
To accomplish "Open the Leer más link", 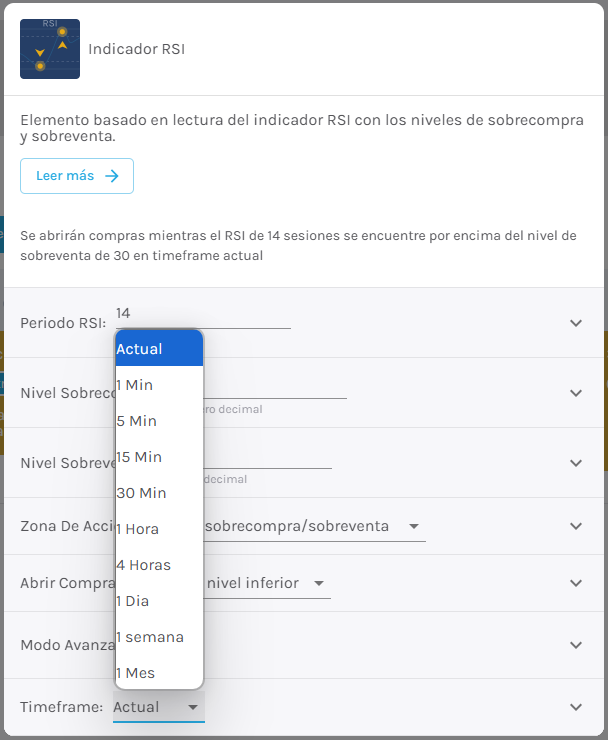I will (77, 176).
